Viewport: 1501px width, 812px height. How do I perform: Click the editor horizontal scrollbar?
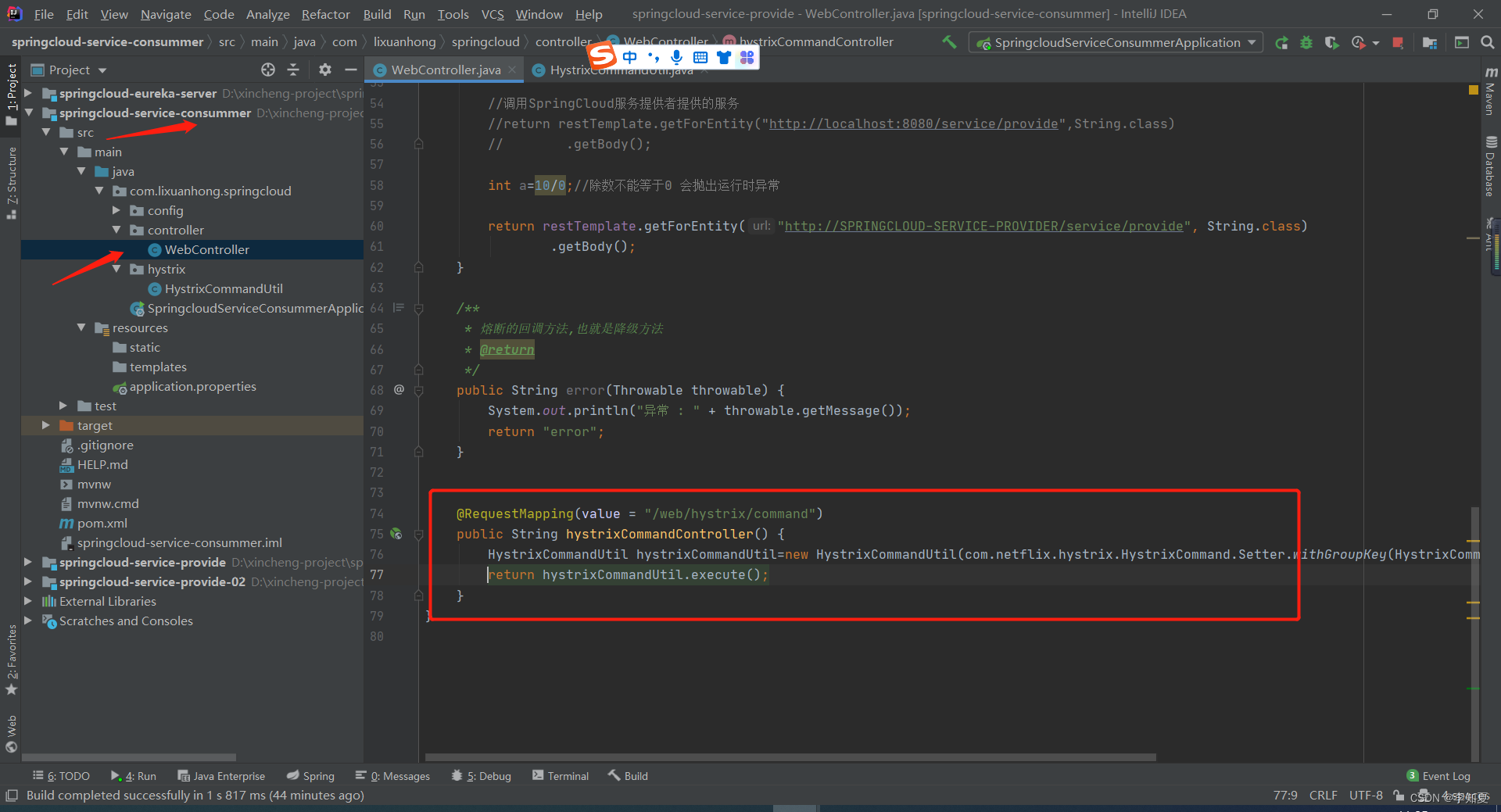point(790,757)
